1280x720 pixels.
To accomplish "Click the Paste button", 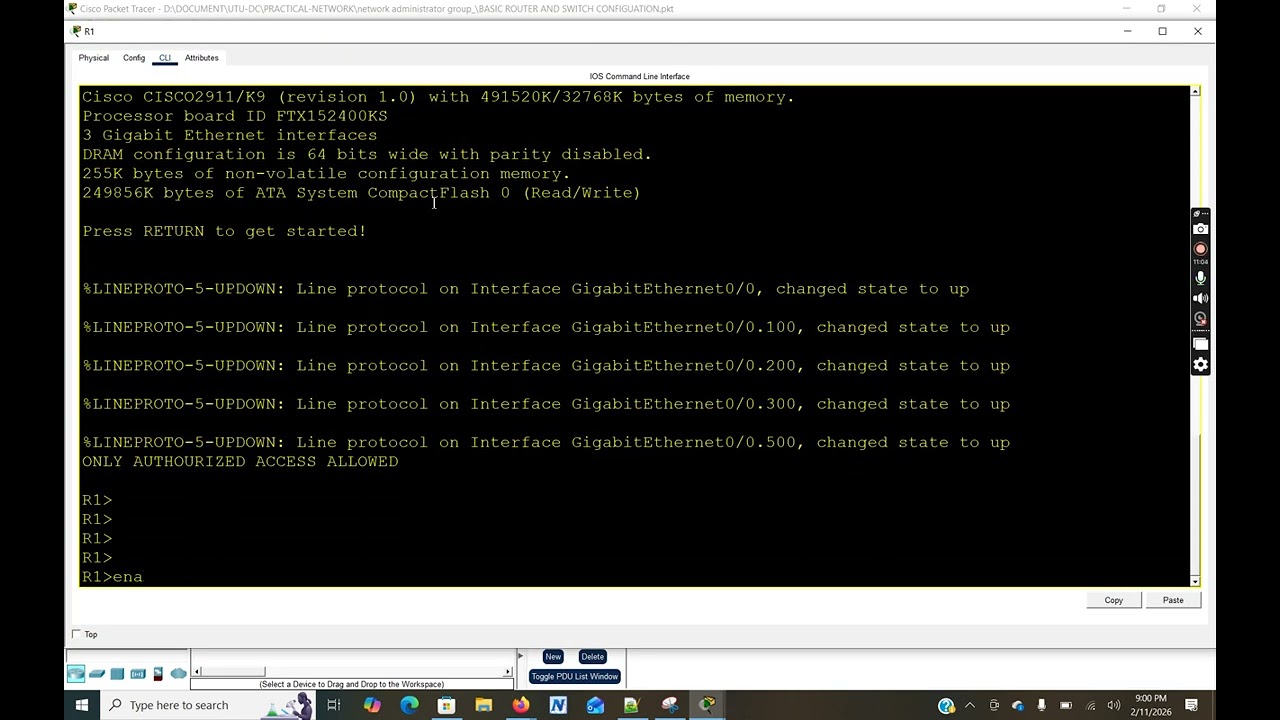I will click(1173, 600).
